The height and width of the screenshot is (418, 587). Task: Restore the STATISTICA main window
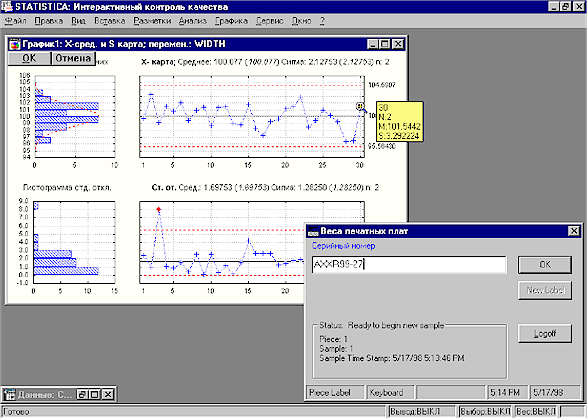pos(566,6)
